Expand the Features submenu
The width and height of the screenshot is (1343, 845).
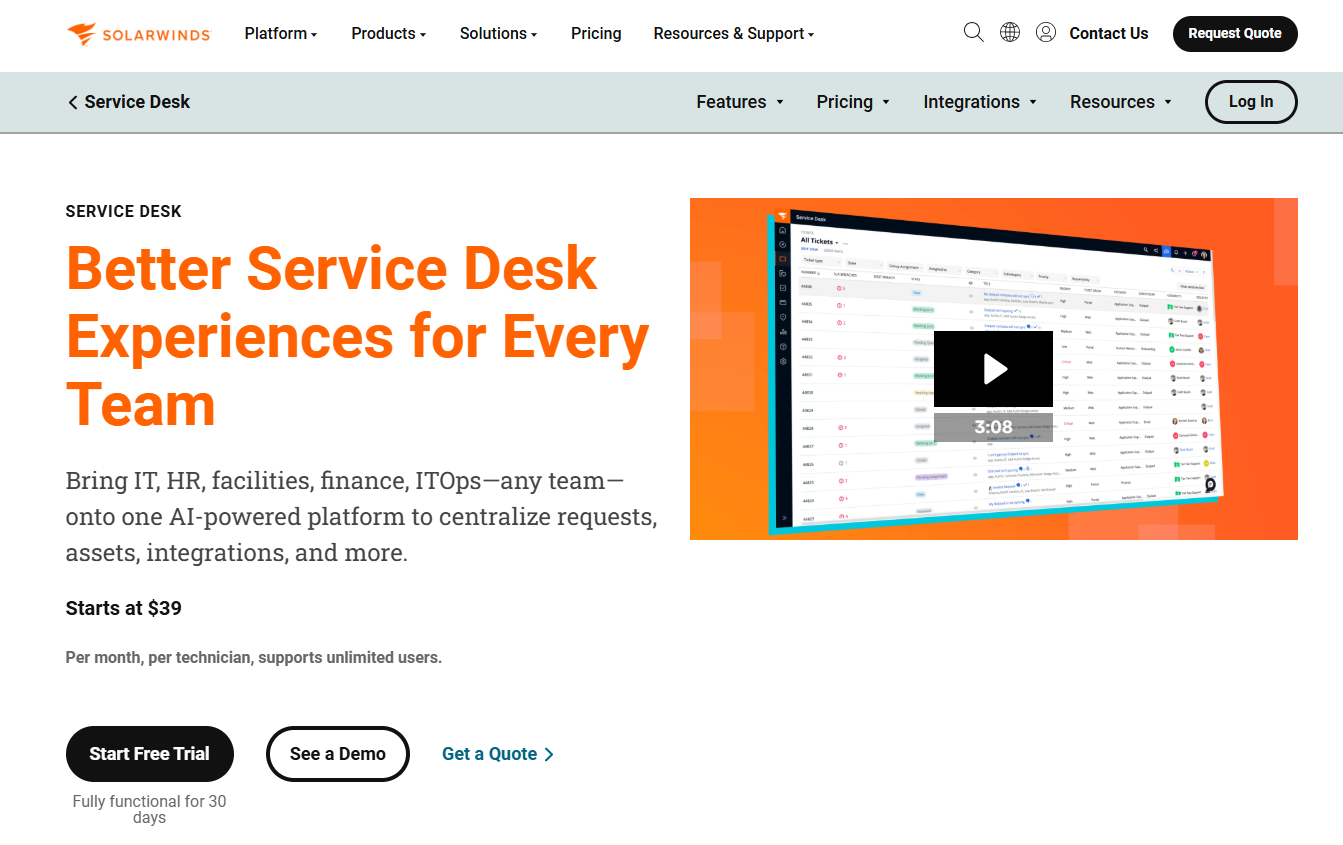tap(740, 102)
